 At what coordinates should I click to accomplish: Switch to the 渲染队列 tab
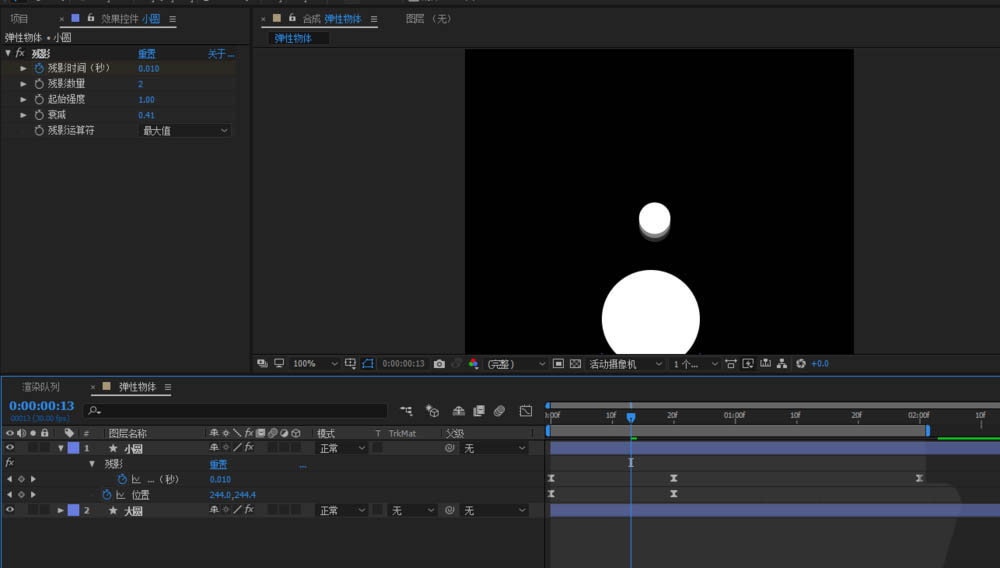pos(41,387)
